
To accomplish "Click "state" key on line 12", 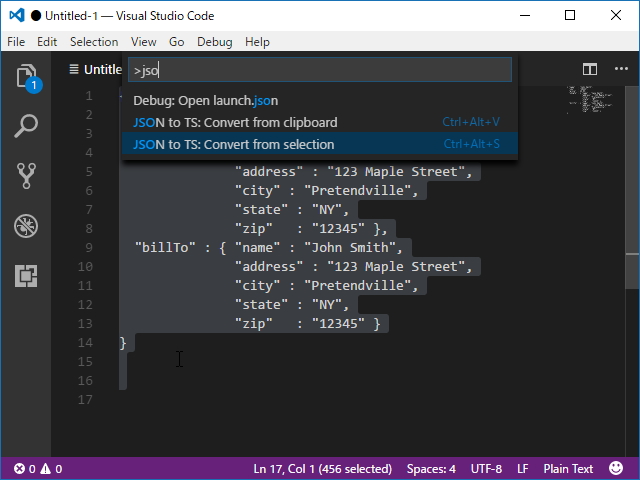I will click(x=261, y=304).
